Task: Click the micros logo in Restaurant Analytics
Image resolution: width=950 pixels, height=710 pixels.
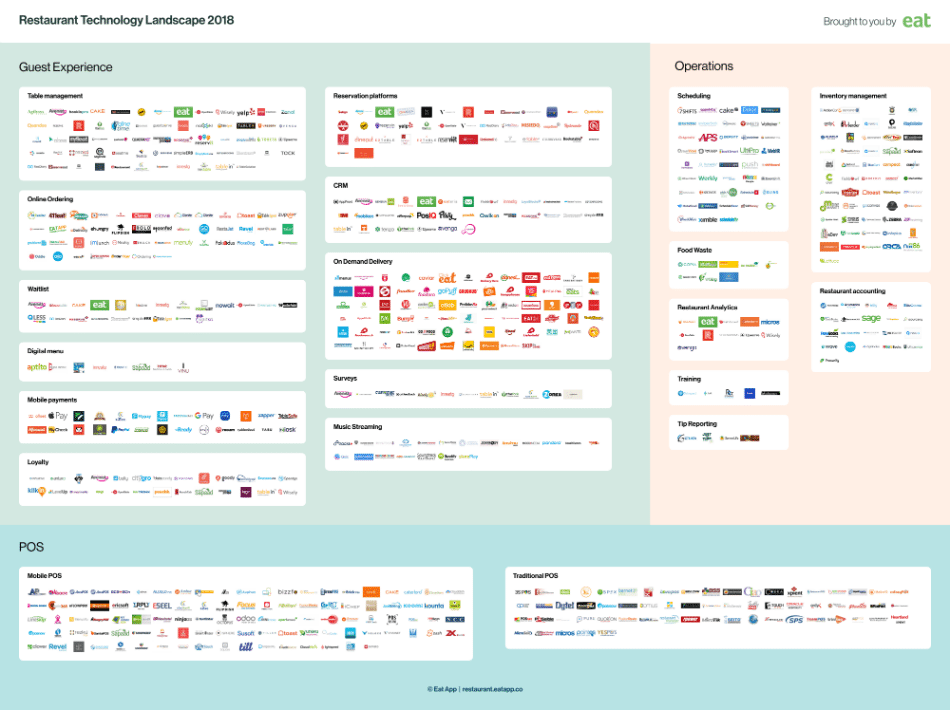Action: 770,322
